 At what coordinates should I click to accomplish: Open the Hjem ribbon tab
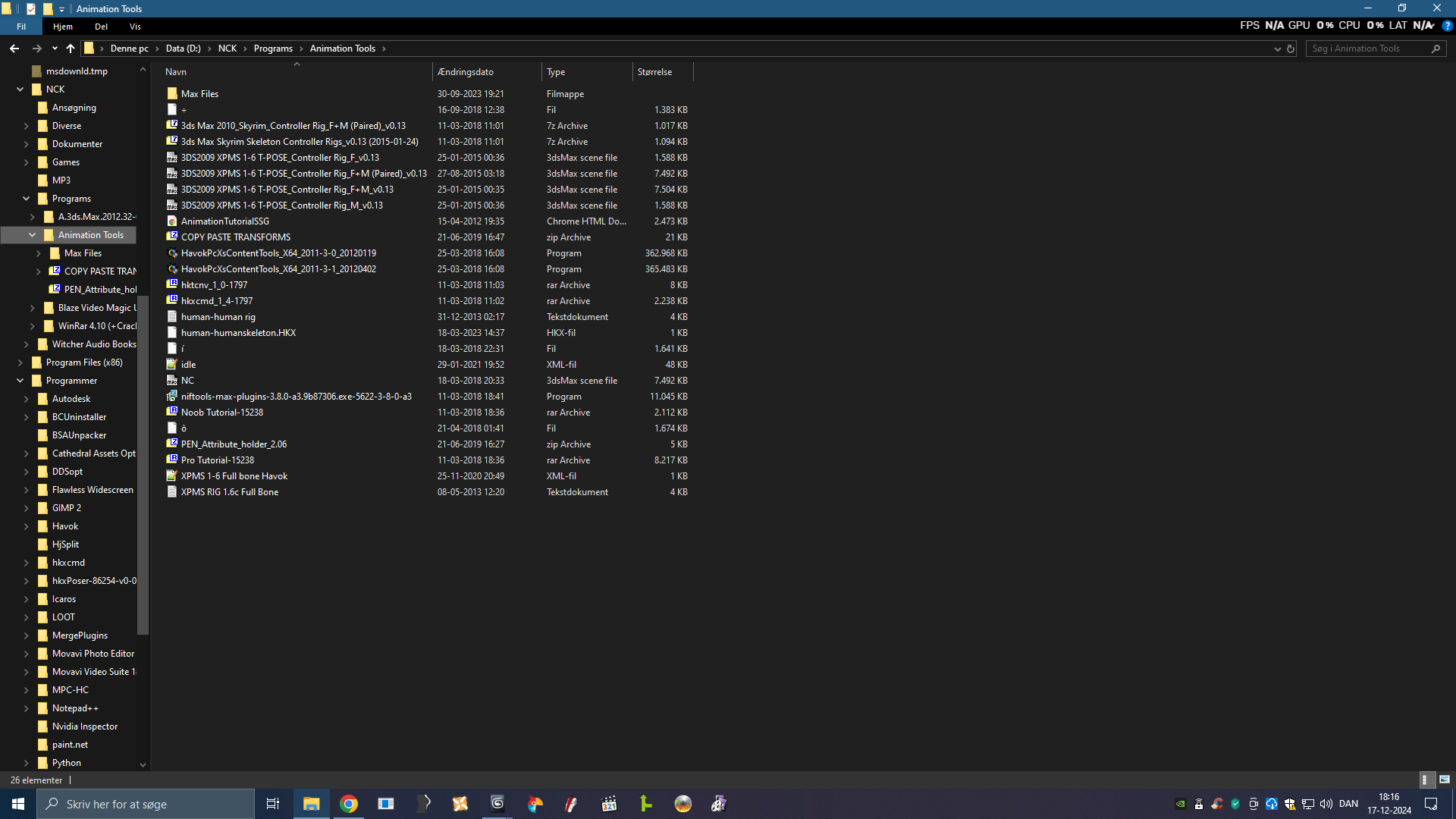tap(63, 27)
